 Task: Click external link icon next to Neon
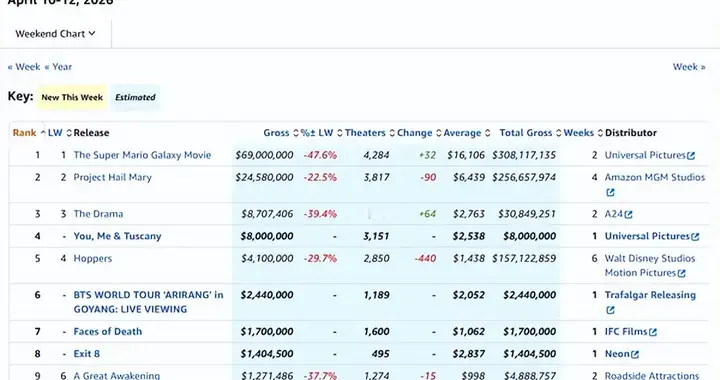tap(635, 355)
